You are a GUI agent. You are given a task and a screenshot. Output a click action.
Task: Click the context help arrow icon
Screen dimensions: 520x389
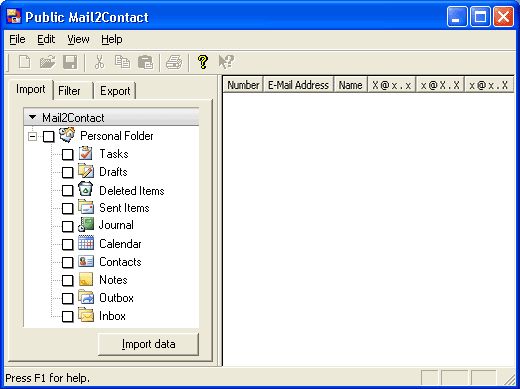226,62
